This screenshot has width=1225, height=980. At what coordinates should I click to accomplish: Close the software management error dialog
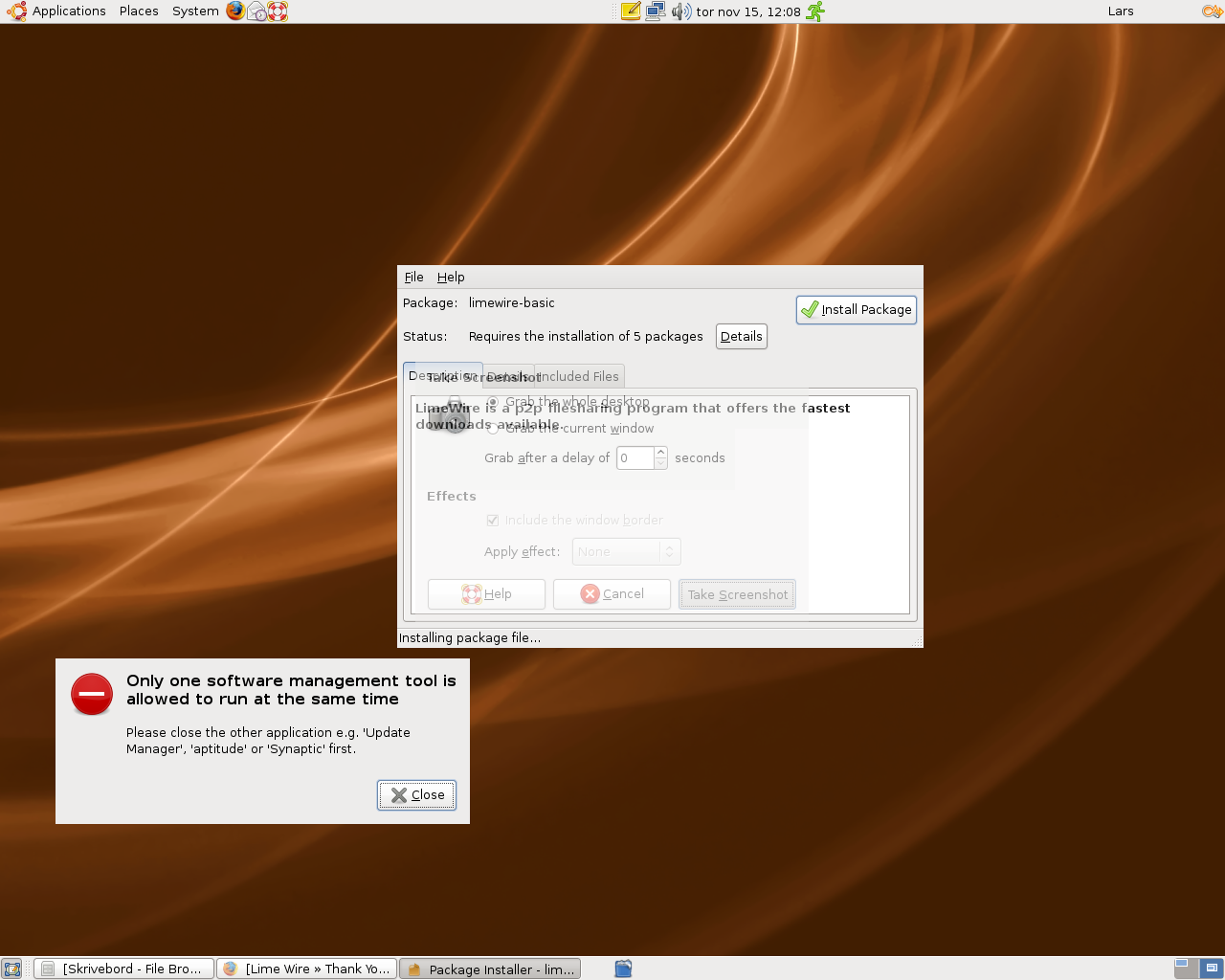[416, 795]
